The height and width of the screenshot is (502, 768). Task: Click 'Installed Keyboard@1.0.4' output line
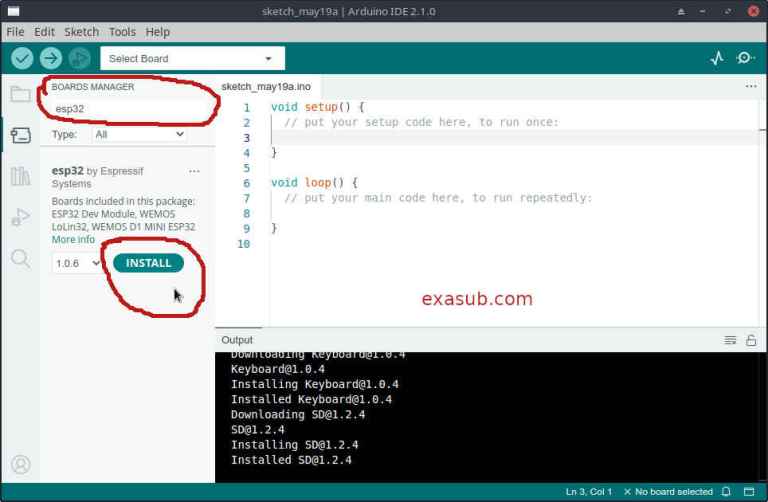pos(311,399)
